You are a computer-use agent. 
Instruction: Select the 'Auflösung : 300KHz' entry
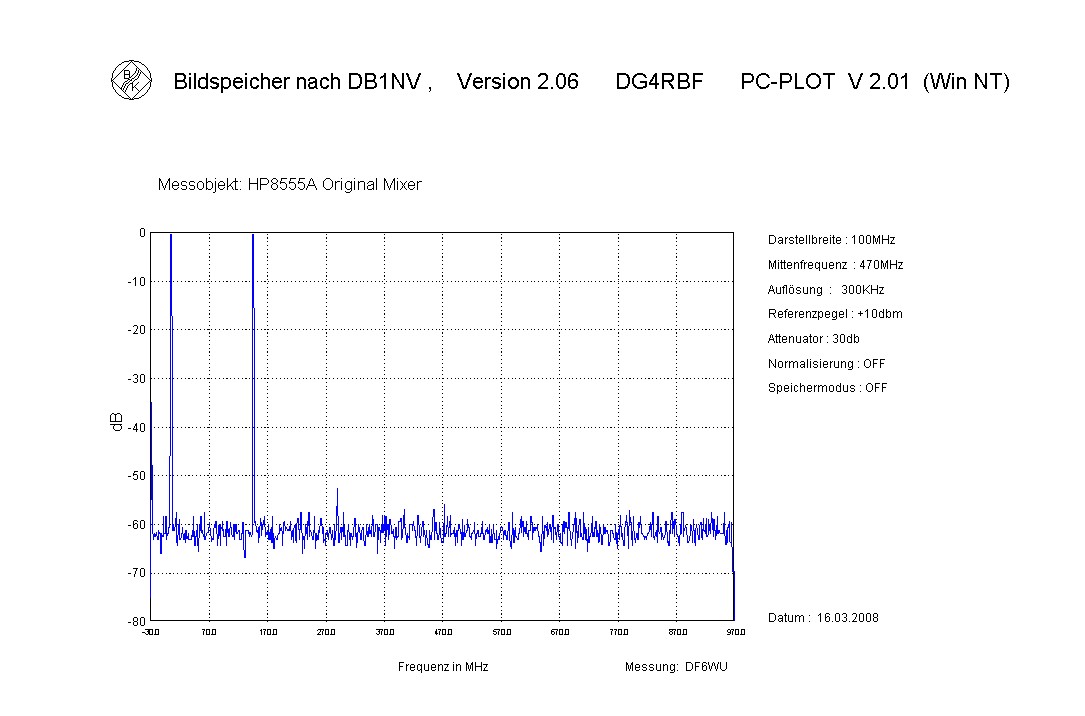pyautogui.click(x=825, y=290)
